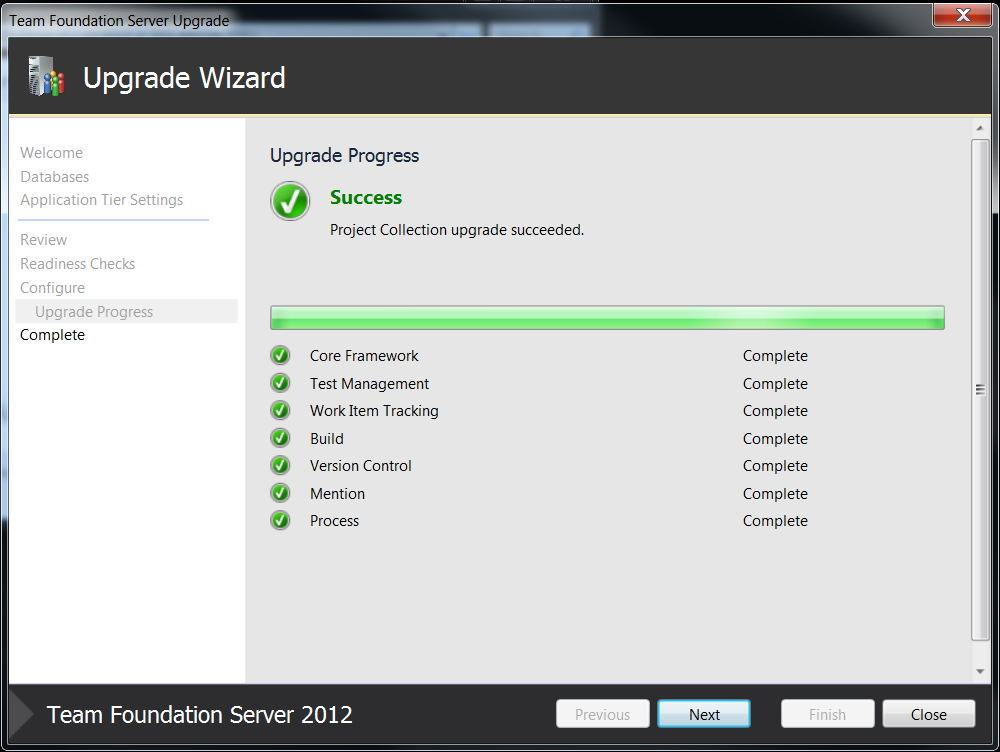Click the Build row label
1000x752 pixels.
pos(327,439)
